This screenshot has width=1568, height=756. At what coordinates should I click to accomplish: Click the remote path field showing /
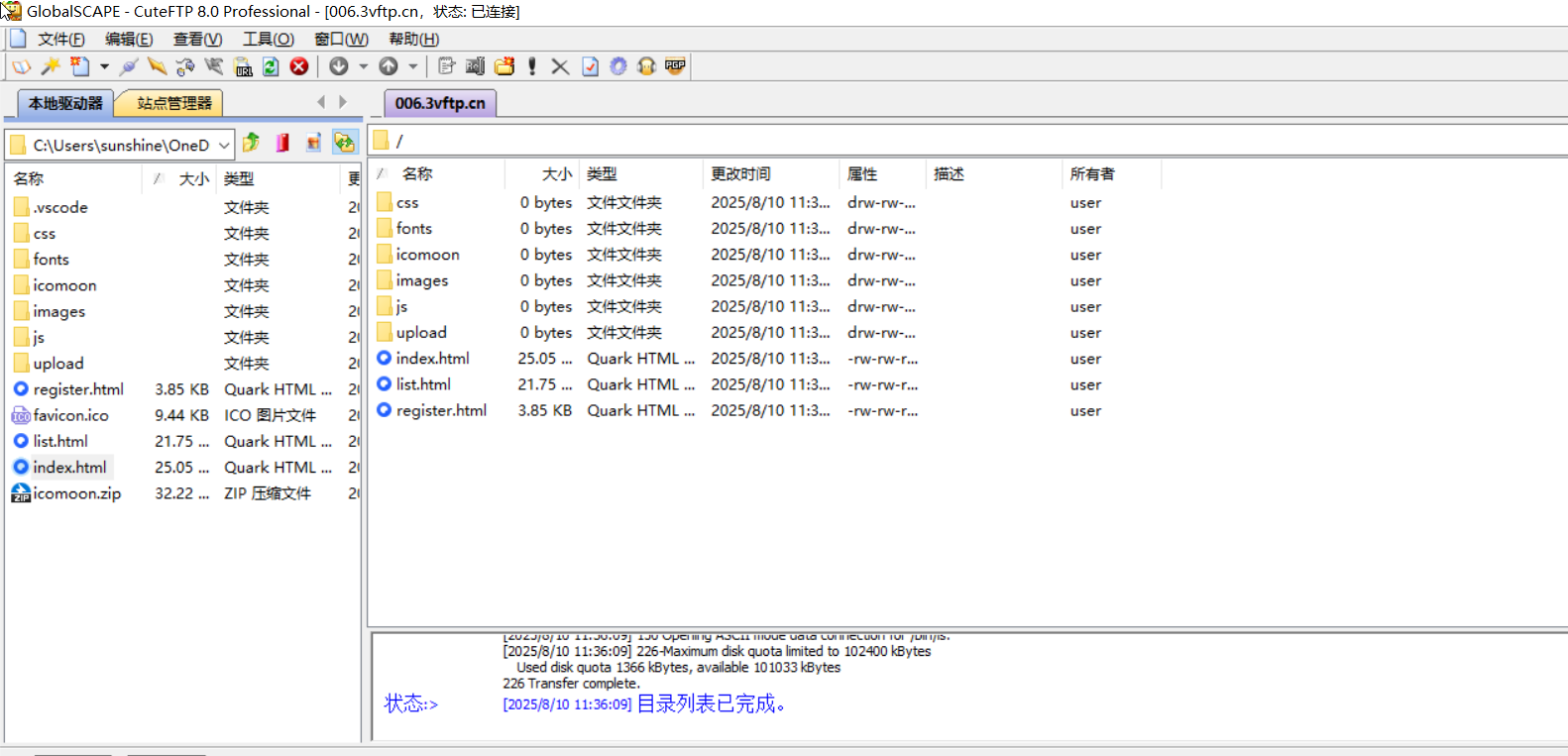(967, 141)
